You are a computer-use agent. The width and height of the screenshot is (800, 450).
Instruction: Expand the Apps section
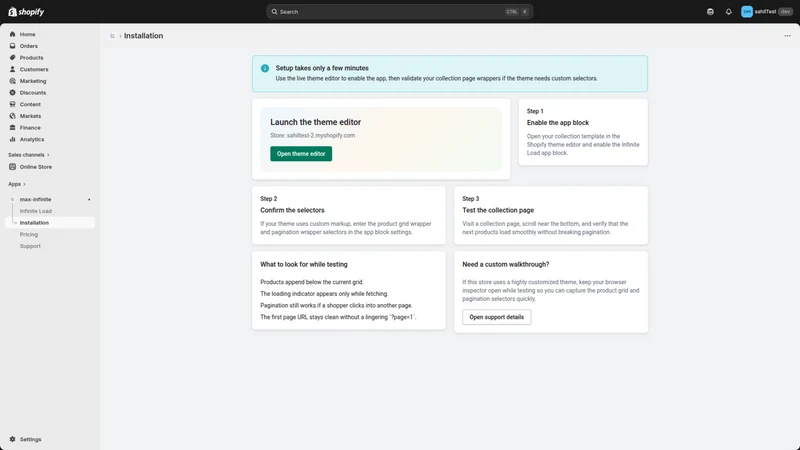17,184
